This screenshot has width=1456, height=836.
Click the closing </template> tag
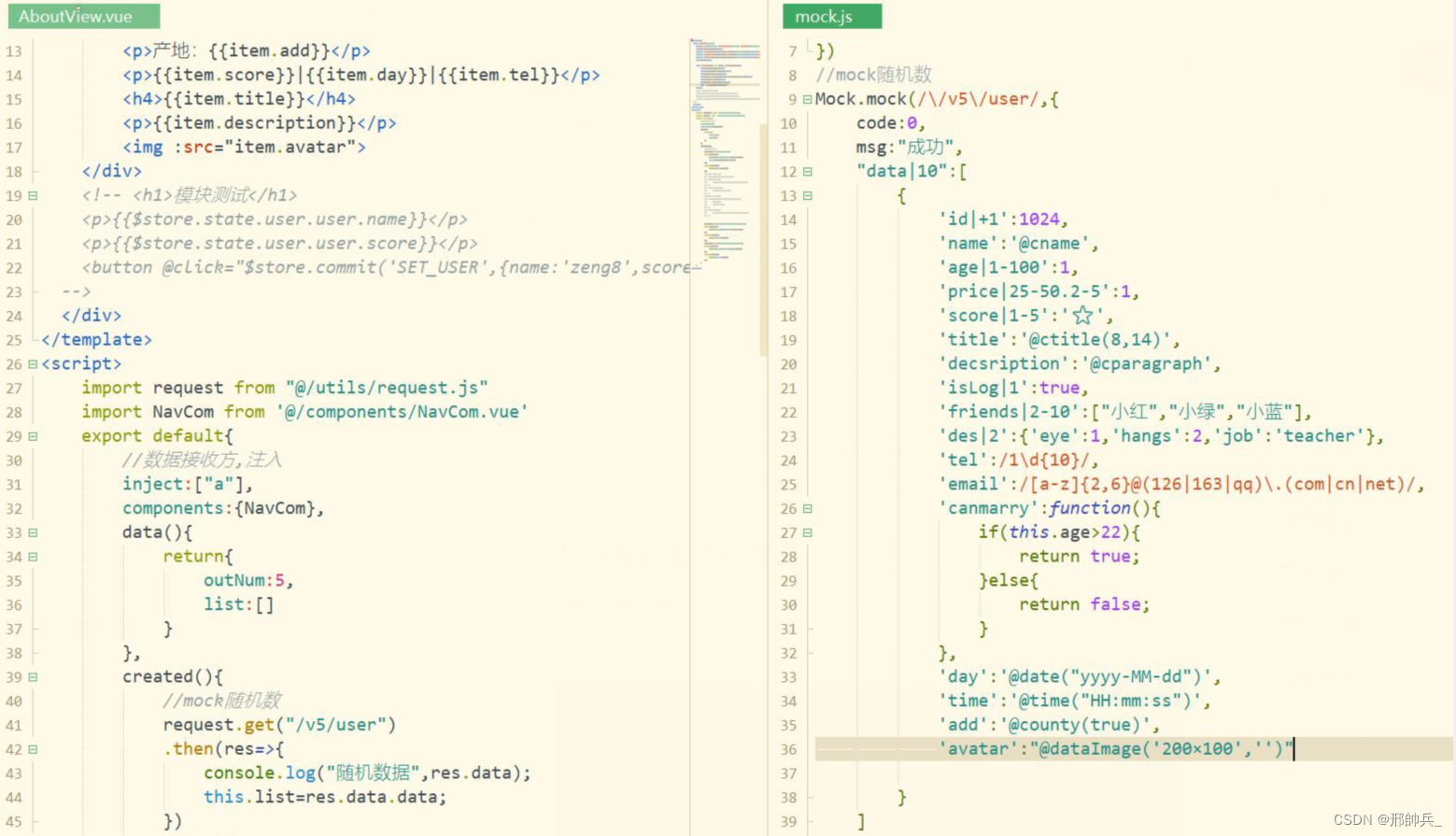tap(96, 340)
